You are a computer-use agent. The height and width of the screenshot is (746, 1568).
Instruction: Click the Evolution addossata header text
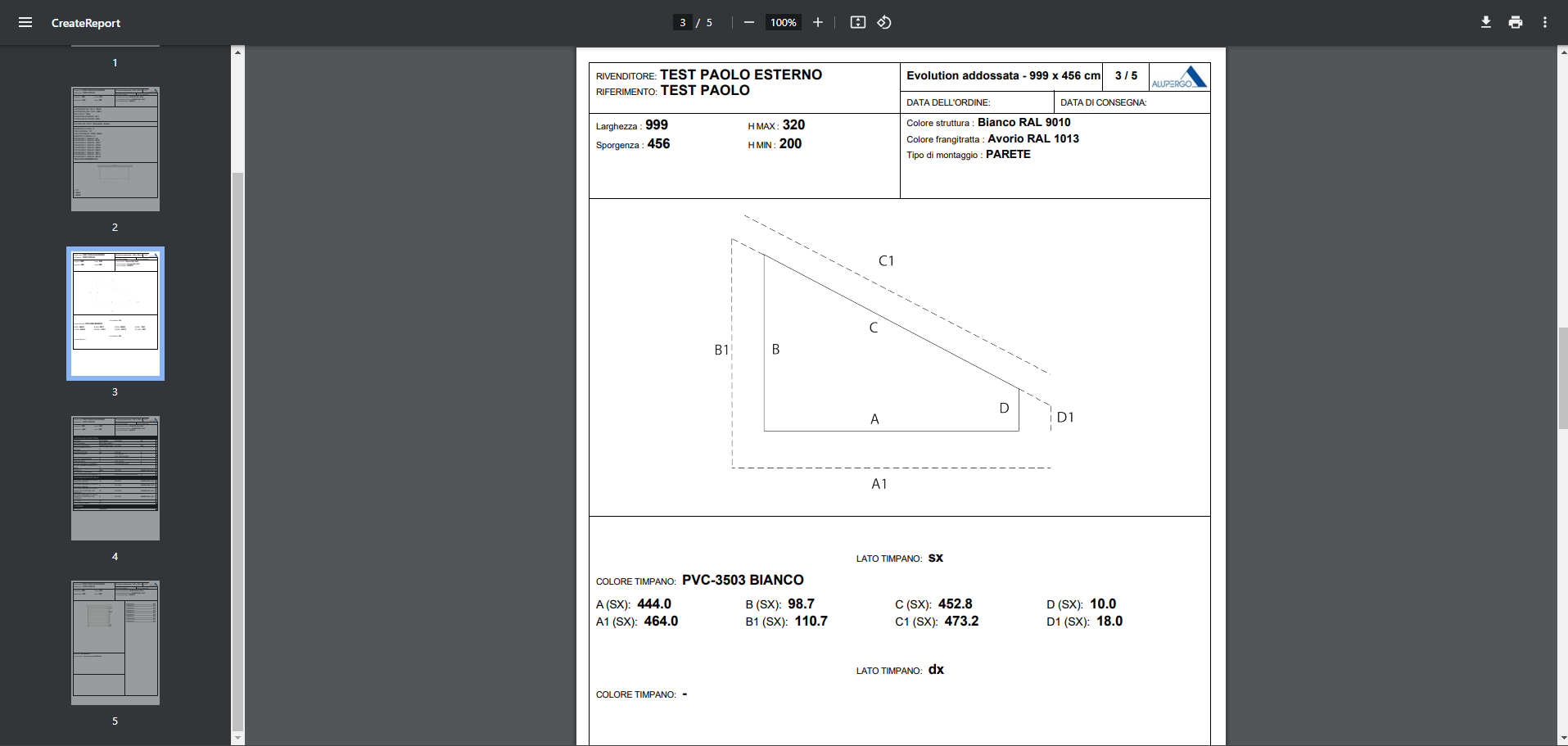1003,75
